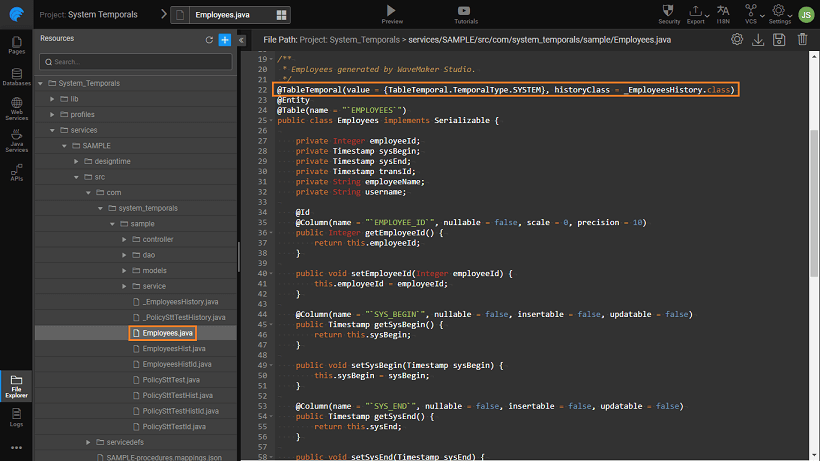Screen dimensions: 820x461
Task: Refresh the Resources panel
Action: (209, 40)
